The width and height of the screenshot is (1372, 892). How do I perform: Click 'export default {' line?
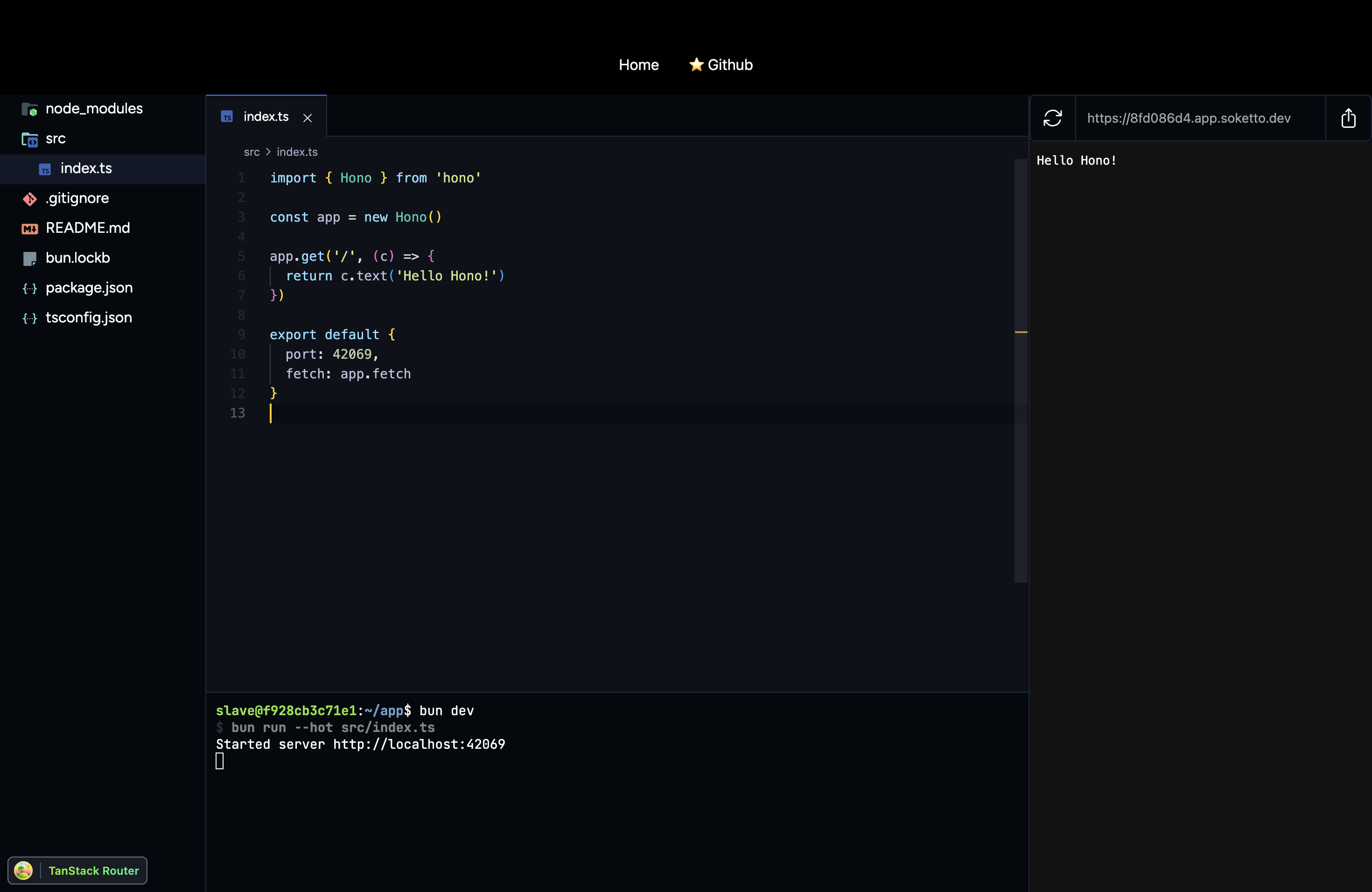click(x=333, y=335)
